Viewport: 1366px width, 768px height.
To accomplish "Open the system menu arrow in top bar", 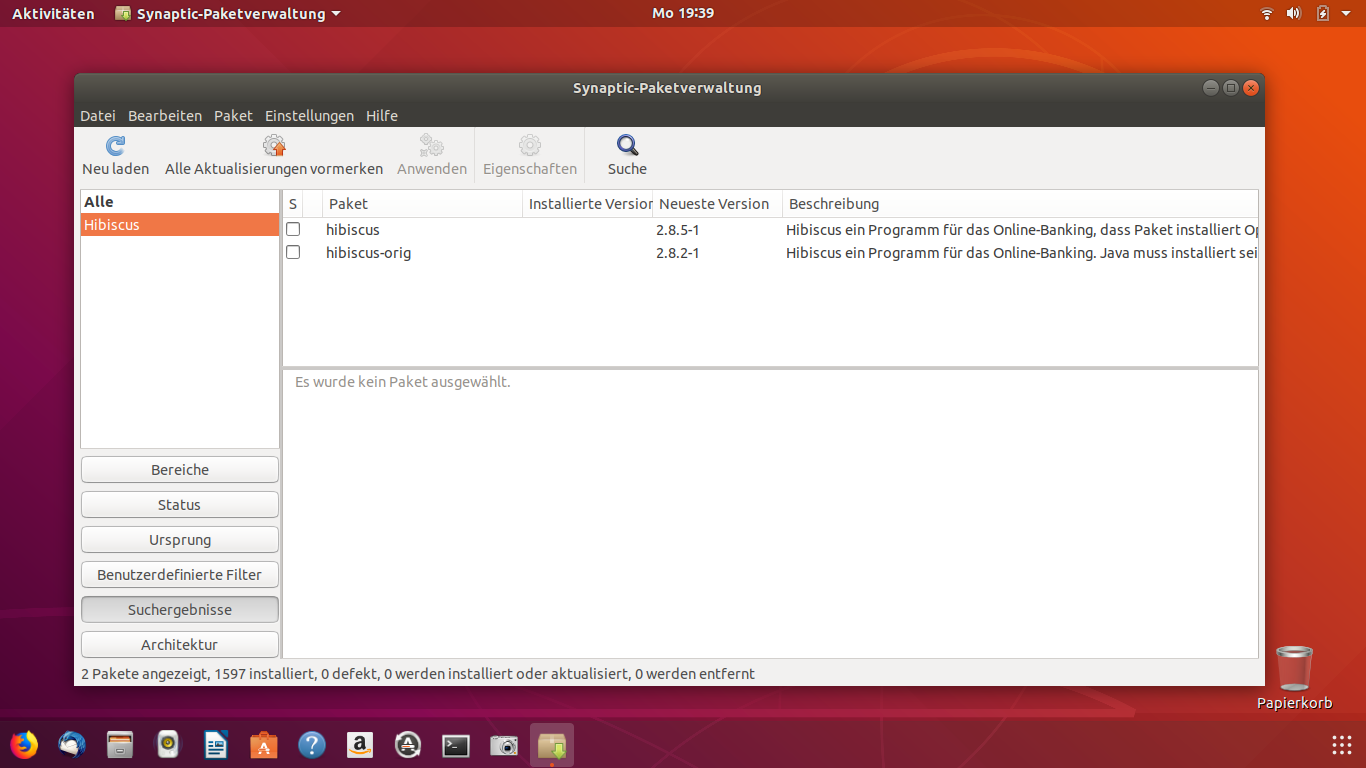I will [1348, 14].
